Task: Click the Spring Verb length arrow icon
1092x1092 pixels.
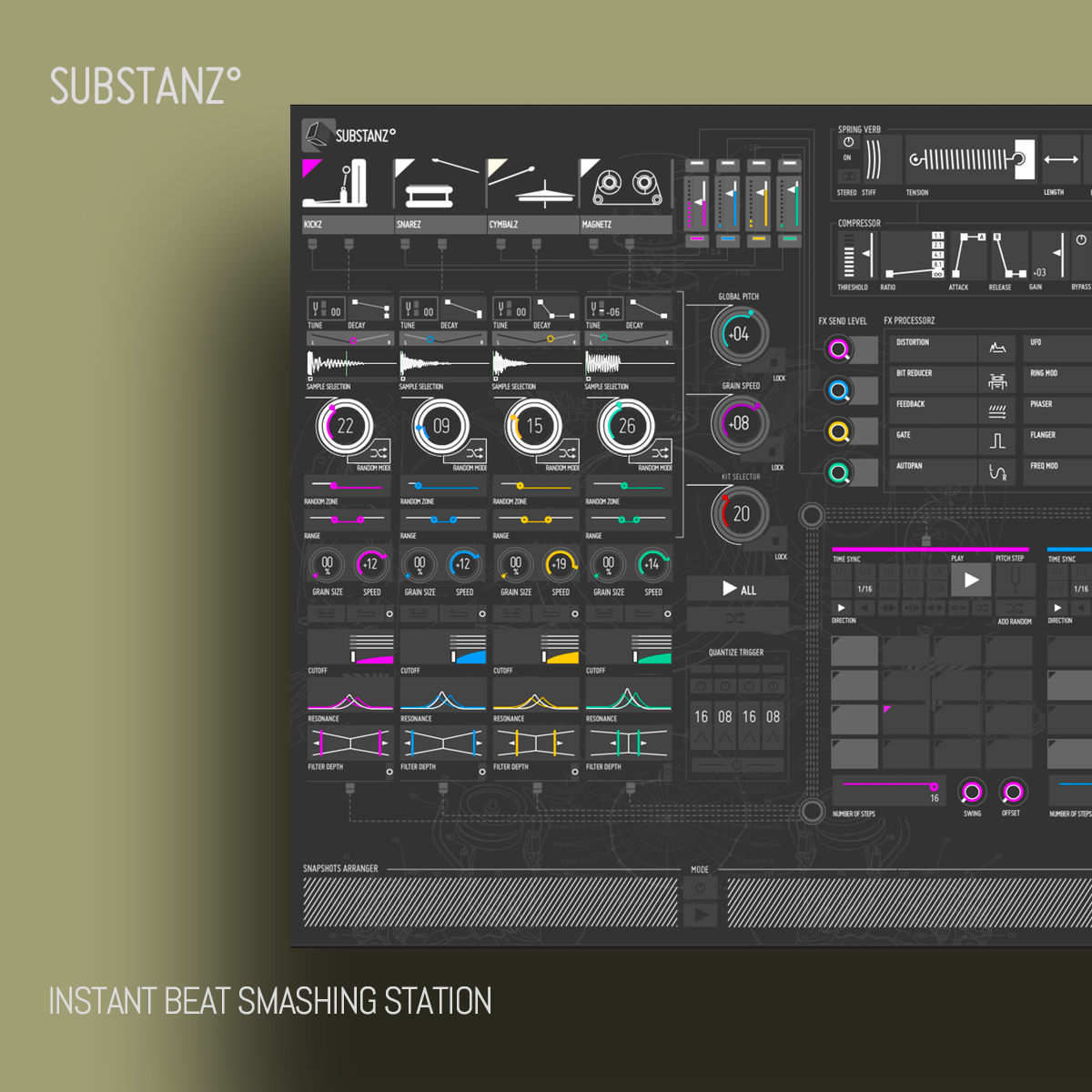Action: click(x=1061, y=160)
